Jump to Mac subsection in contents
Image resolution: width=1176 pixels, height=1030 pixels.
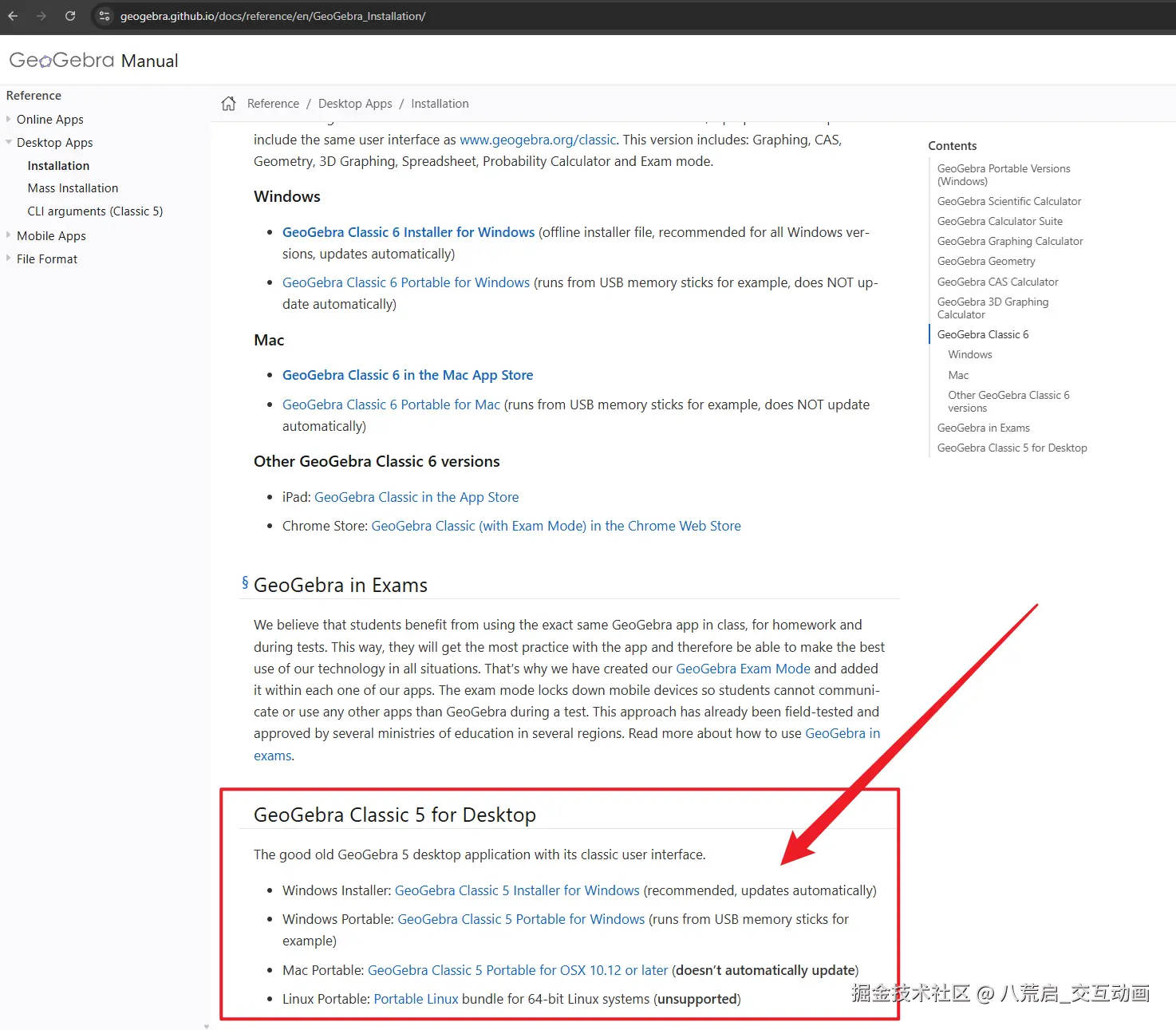coord(958,375)
